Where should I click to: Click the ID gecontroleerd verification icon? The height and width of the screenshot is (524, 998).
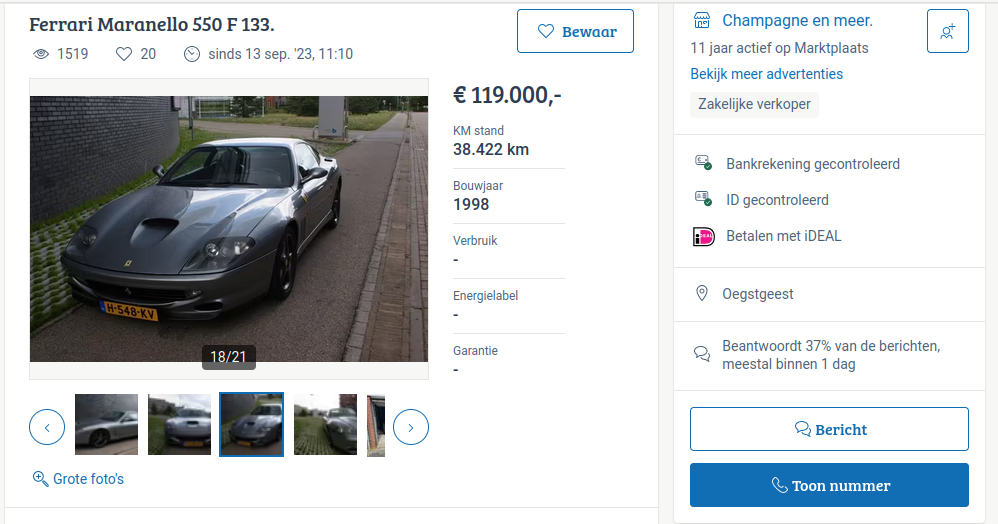tap(703, 200)
